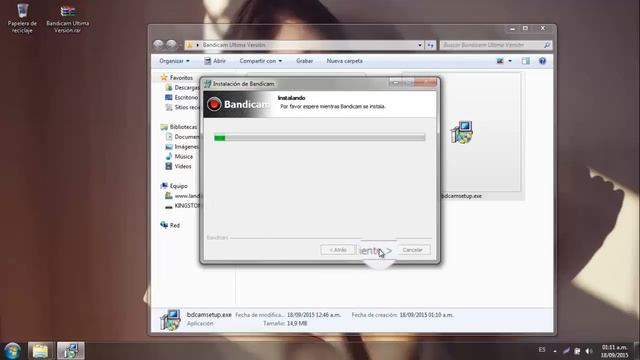
Task: Click the bdcamsetup.exe file name label
Action: (462, 196)
